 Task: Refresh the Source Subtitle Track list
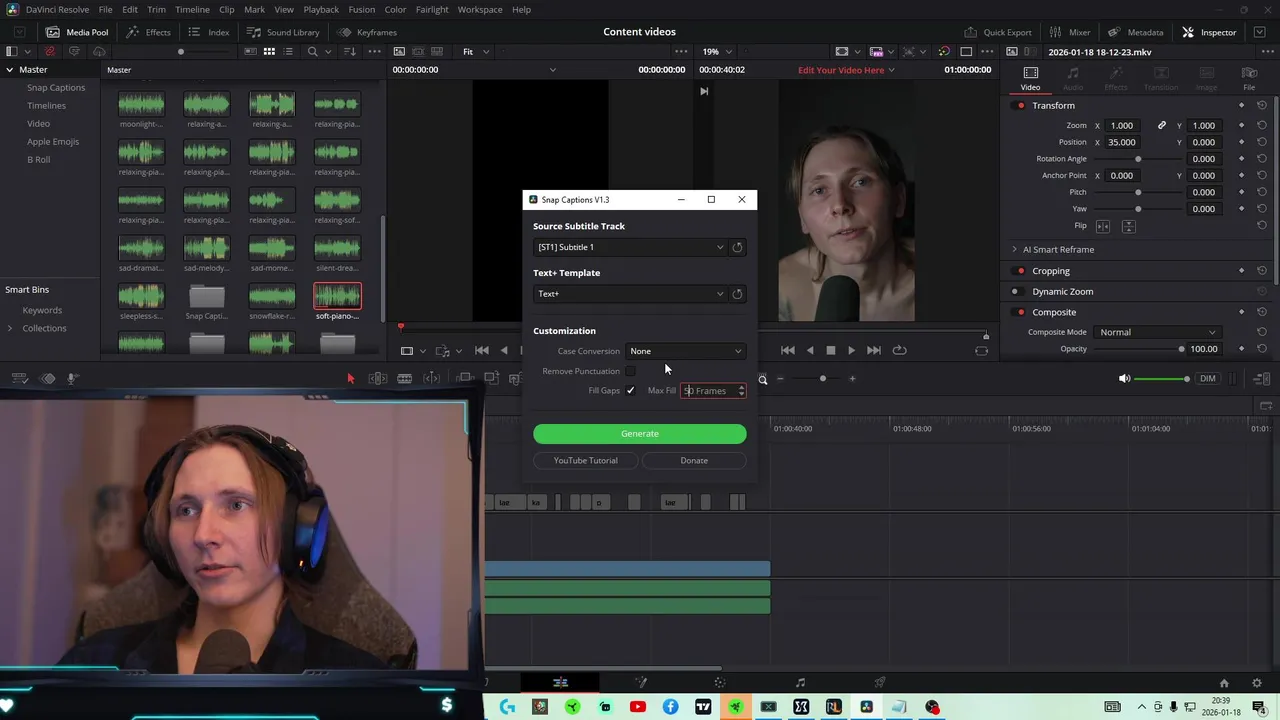737,247
